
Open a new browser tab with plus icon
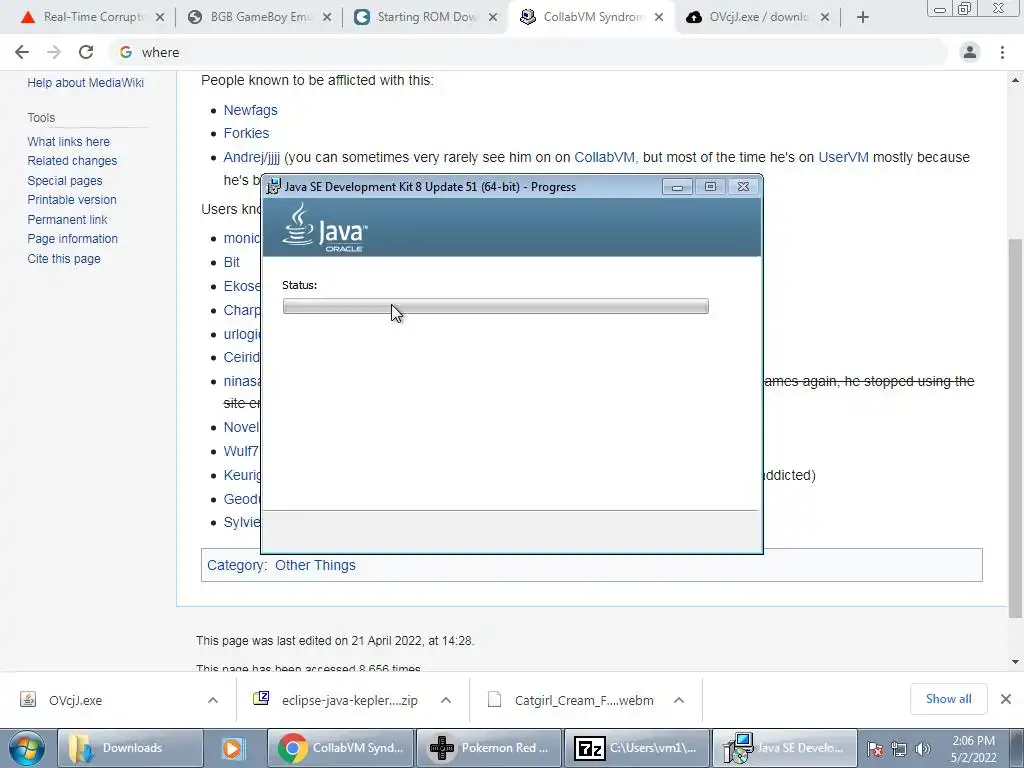point(863,17)
